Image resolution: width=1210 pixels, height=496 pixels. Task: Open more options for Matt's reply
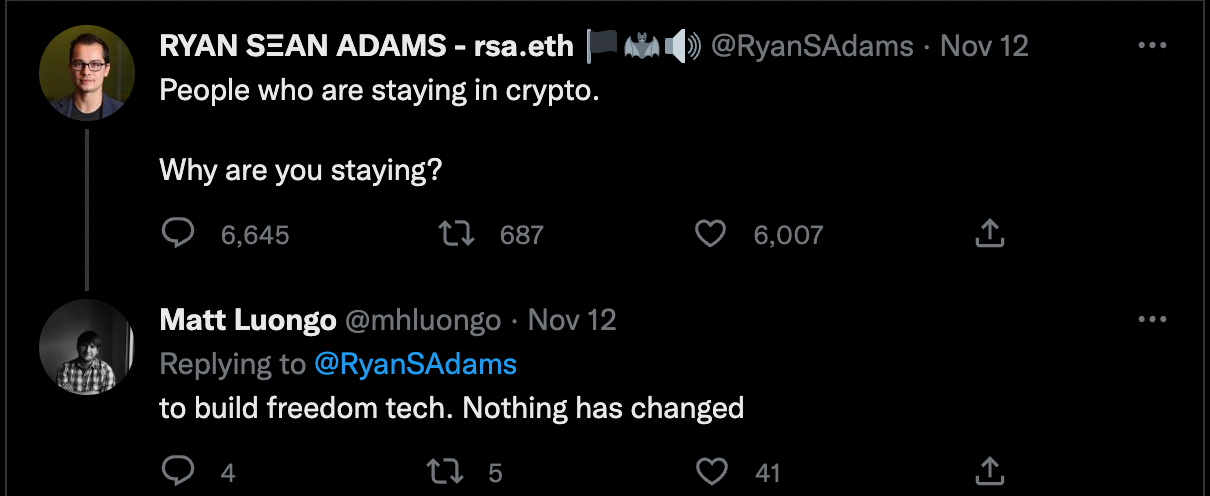pos(1153,320)
